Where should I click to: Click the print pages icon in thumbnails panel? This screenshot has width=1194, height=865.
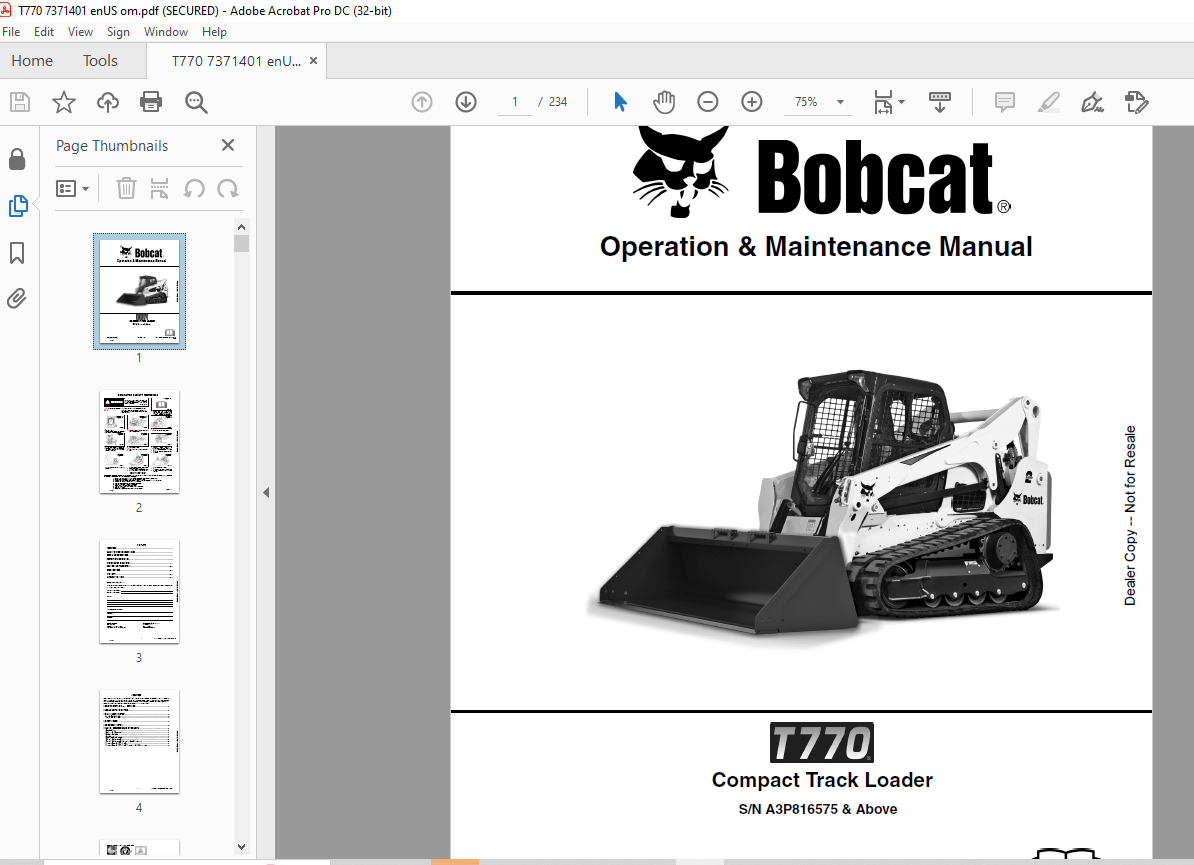click(159, 188)
